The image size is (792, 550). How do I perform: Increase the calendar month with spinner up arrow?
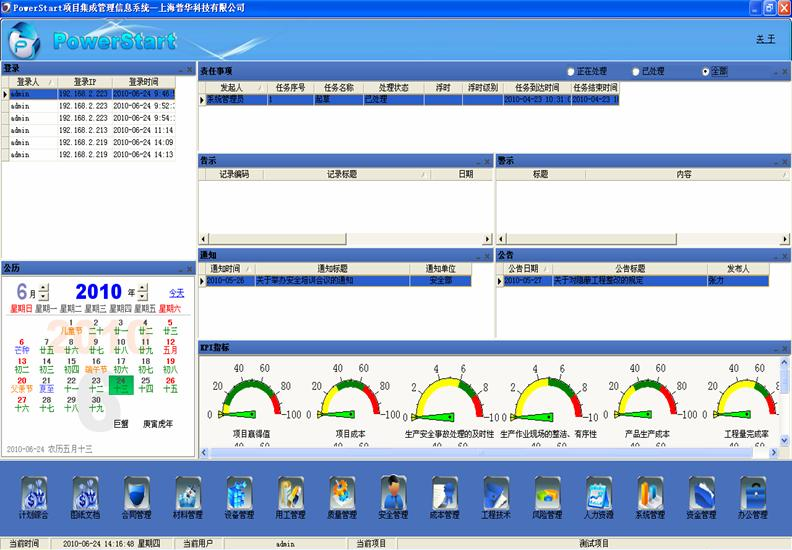coord(45,288)
